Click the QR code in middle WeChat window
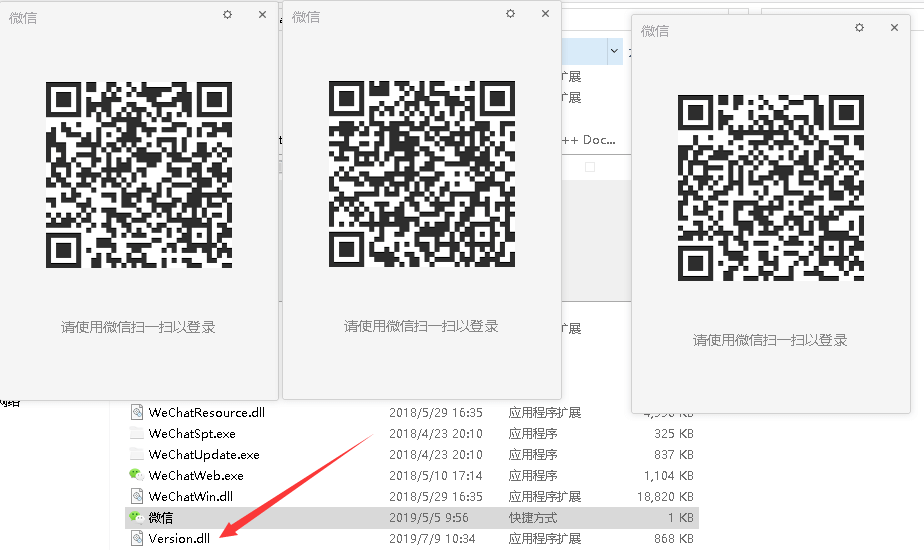The image size is (924, 551). (422, 174)
